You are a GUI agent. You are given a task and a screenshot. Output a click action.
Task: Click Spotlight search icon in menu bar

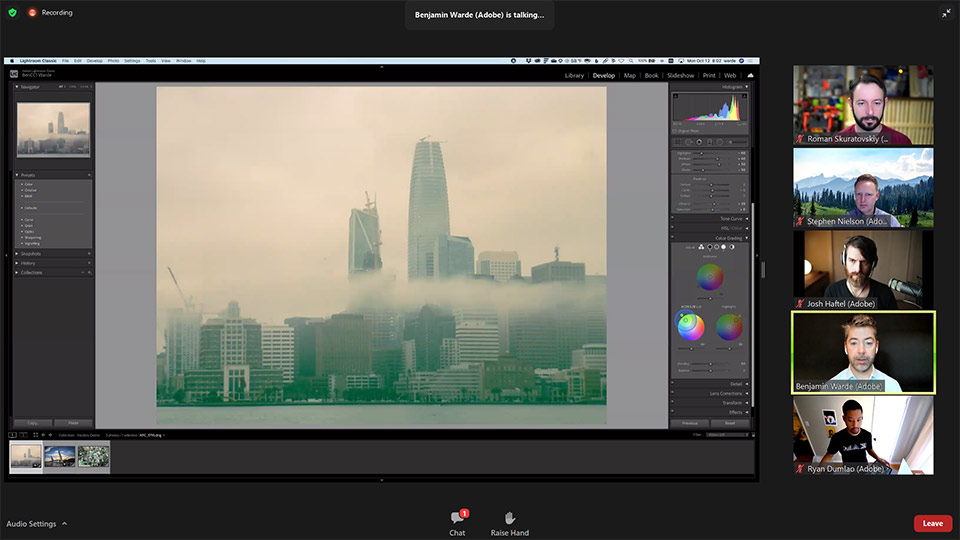click(x=631, y=61)
